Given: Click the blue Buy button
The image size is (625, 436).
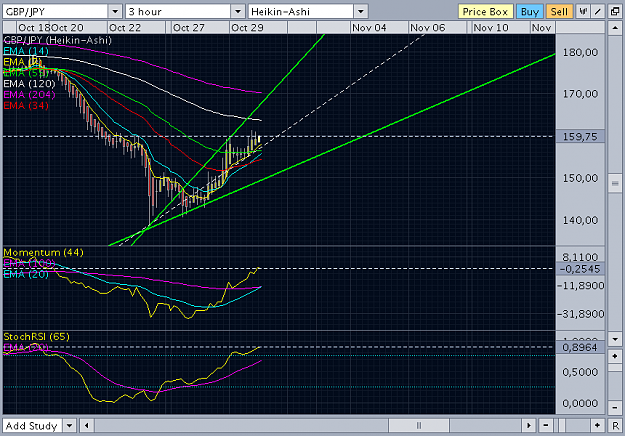Looking at the screenshot, I should pyautogui.click(x=530, y=12).
